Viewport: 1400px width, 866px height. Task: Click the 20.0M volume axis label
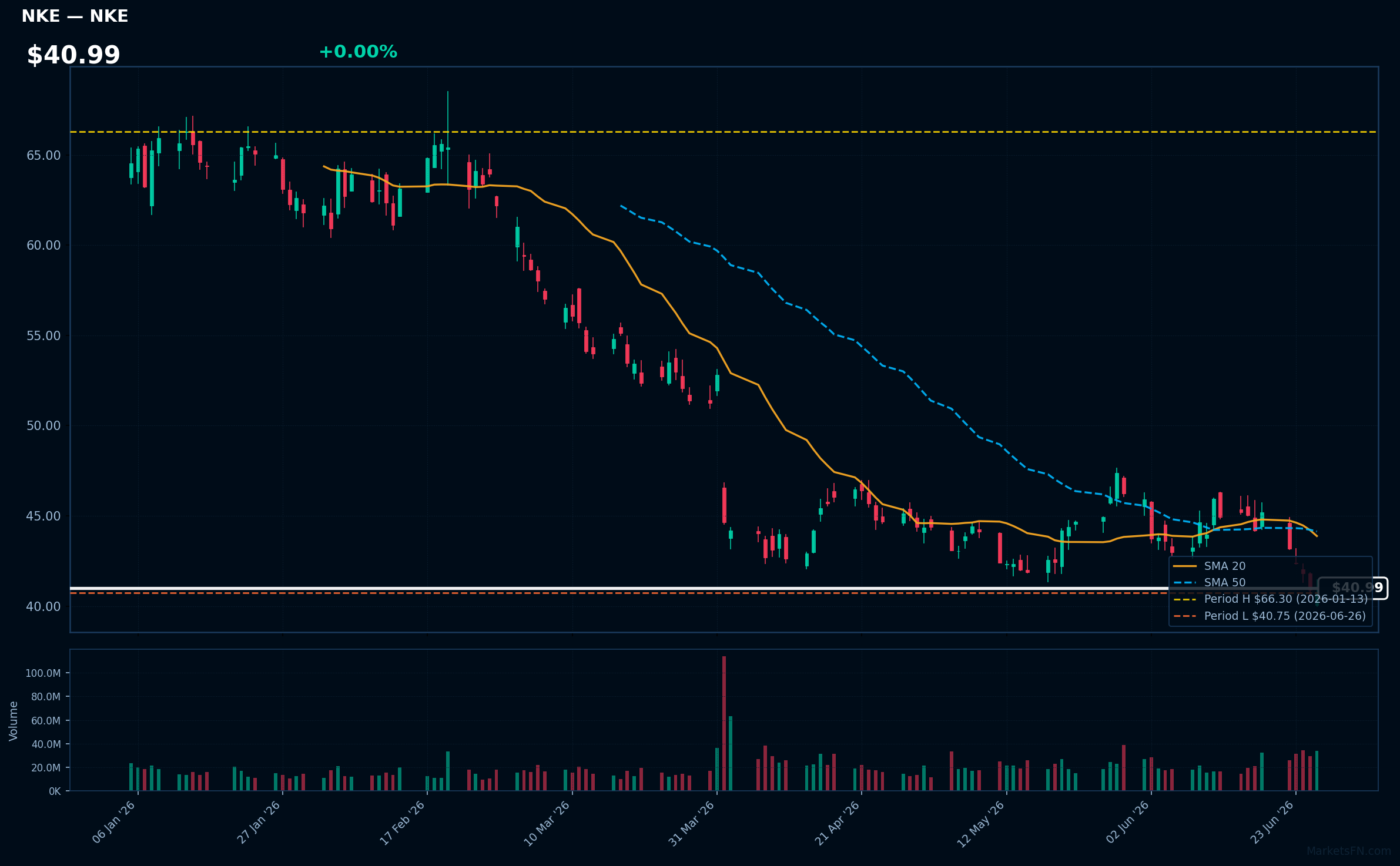[46, 768]
